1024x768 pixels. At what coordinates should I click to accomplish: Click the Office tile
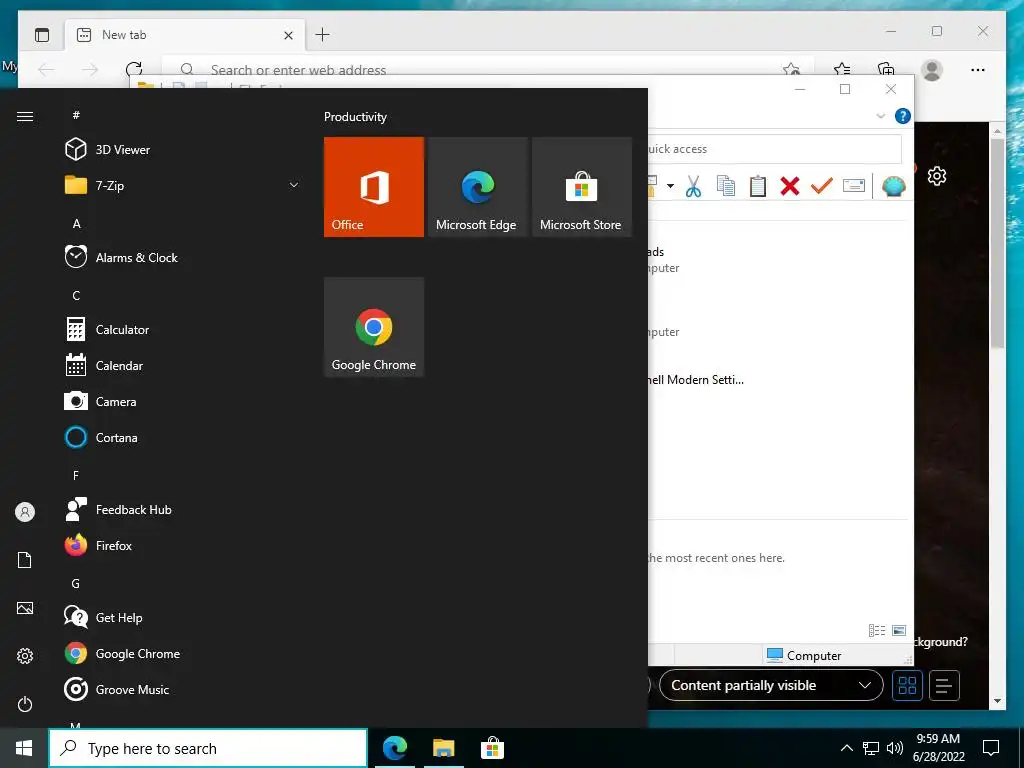(x=374, y=187)
